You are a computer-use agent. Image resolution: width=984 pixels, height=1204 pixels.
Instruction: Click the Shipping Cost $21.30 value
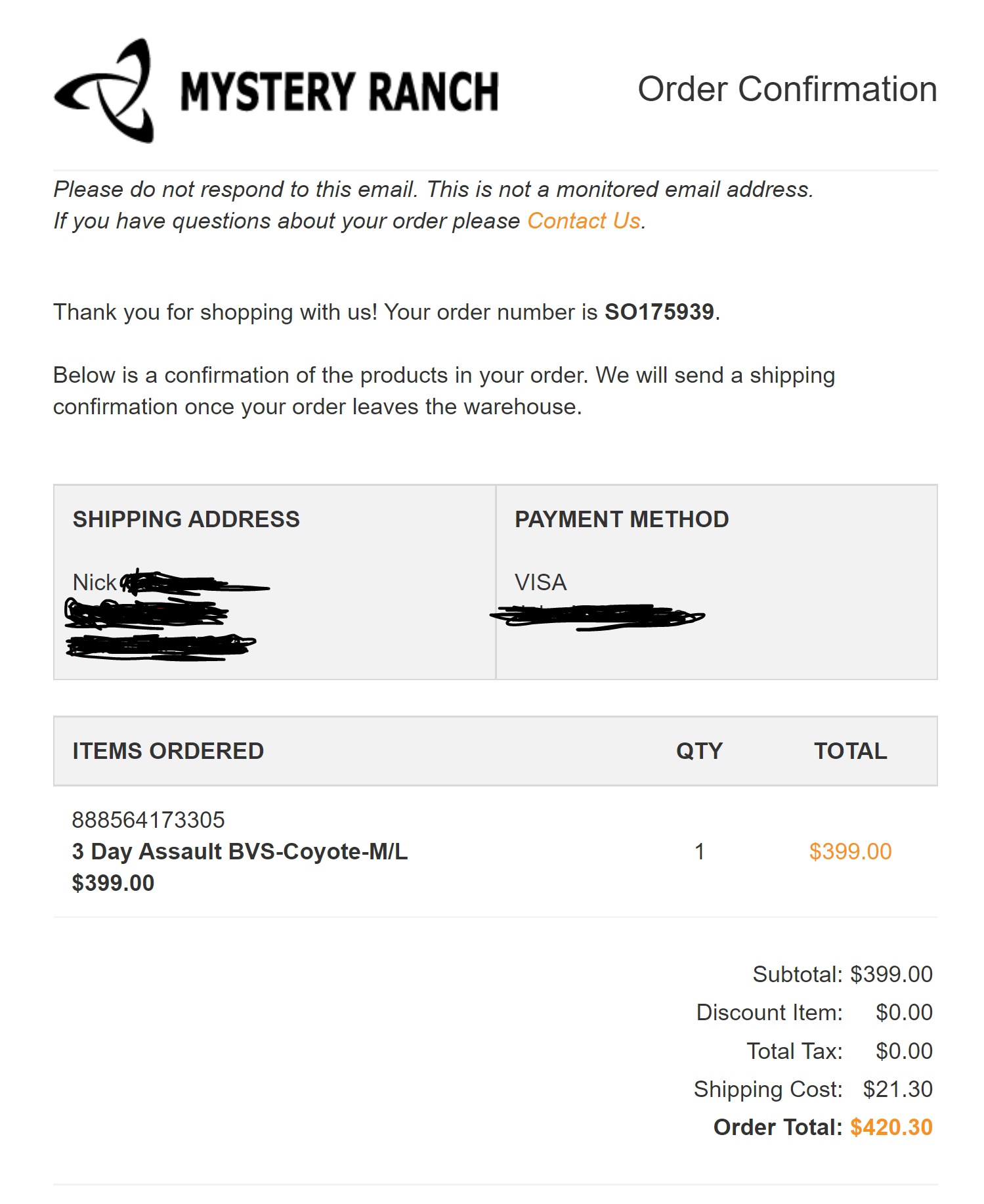coord(897,1089)
